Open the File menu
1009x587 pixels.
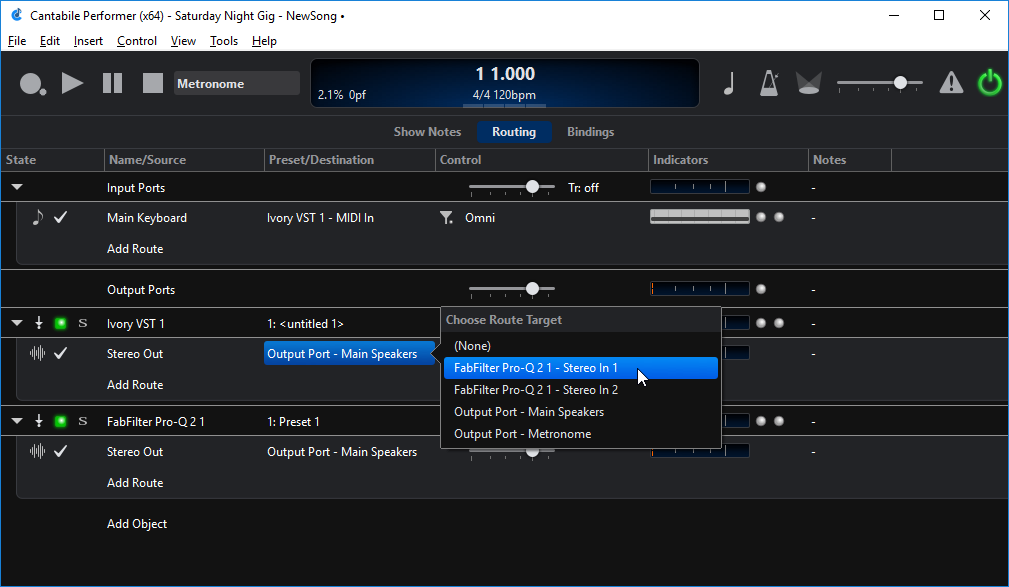pyautogui.click(x=17, y=41)
